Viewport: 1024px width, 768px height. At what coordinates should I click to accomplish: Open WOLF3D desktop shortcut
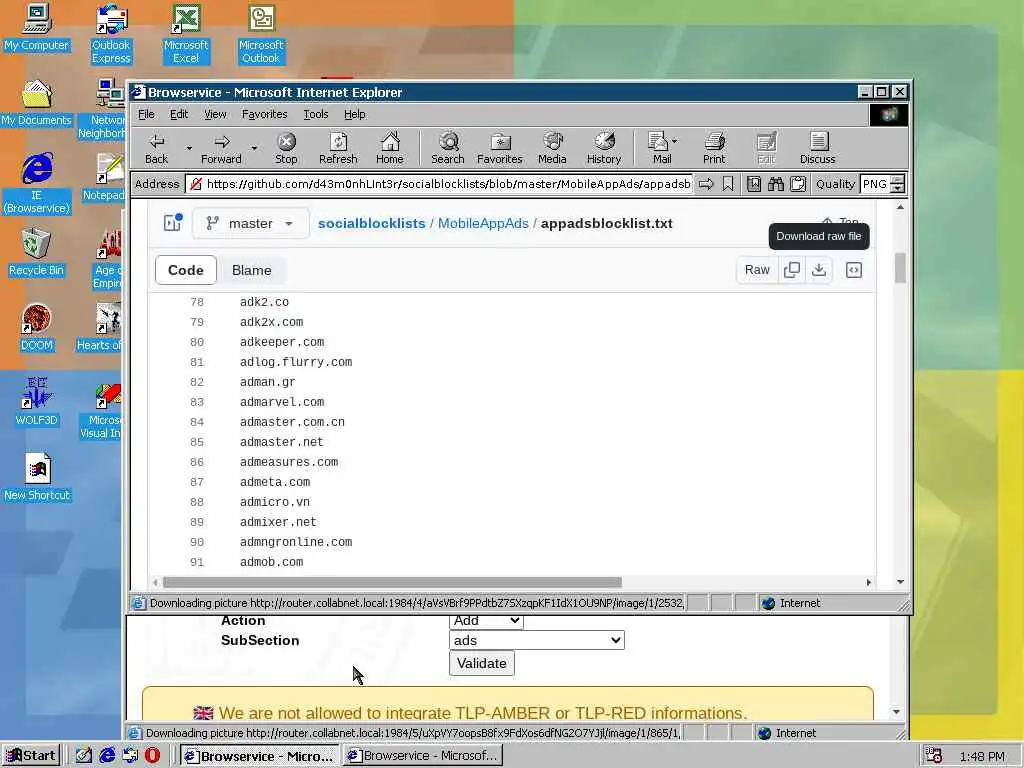pyautogui.click(x=36, y=402)
